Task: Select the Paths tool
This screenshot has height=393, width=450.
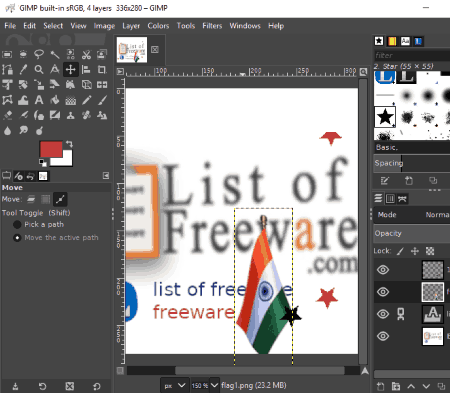Action: pyautogui.click(x=7, y=70)
